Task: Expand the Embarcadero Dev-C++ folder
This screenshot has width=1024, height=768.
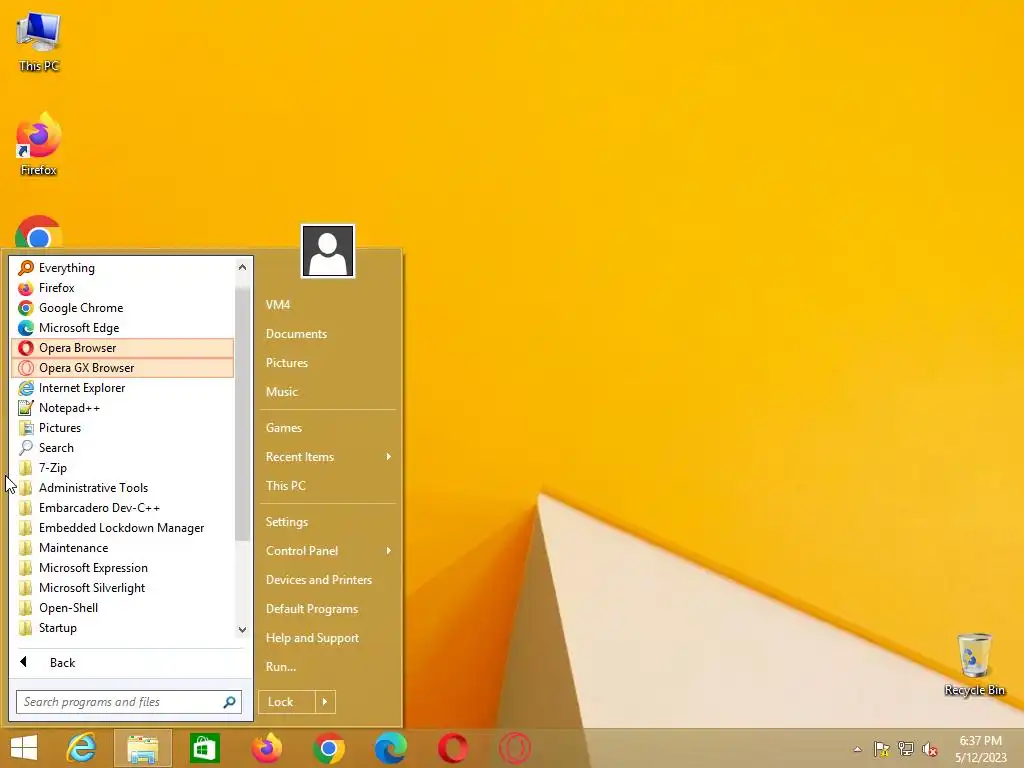Action: pos(122,508)
